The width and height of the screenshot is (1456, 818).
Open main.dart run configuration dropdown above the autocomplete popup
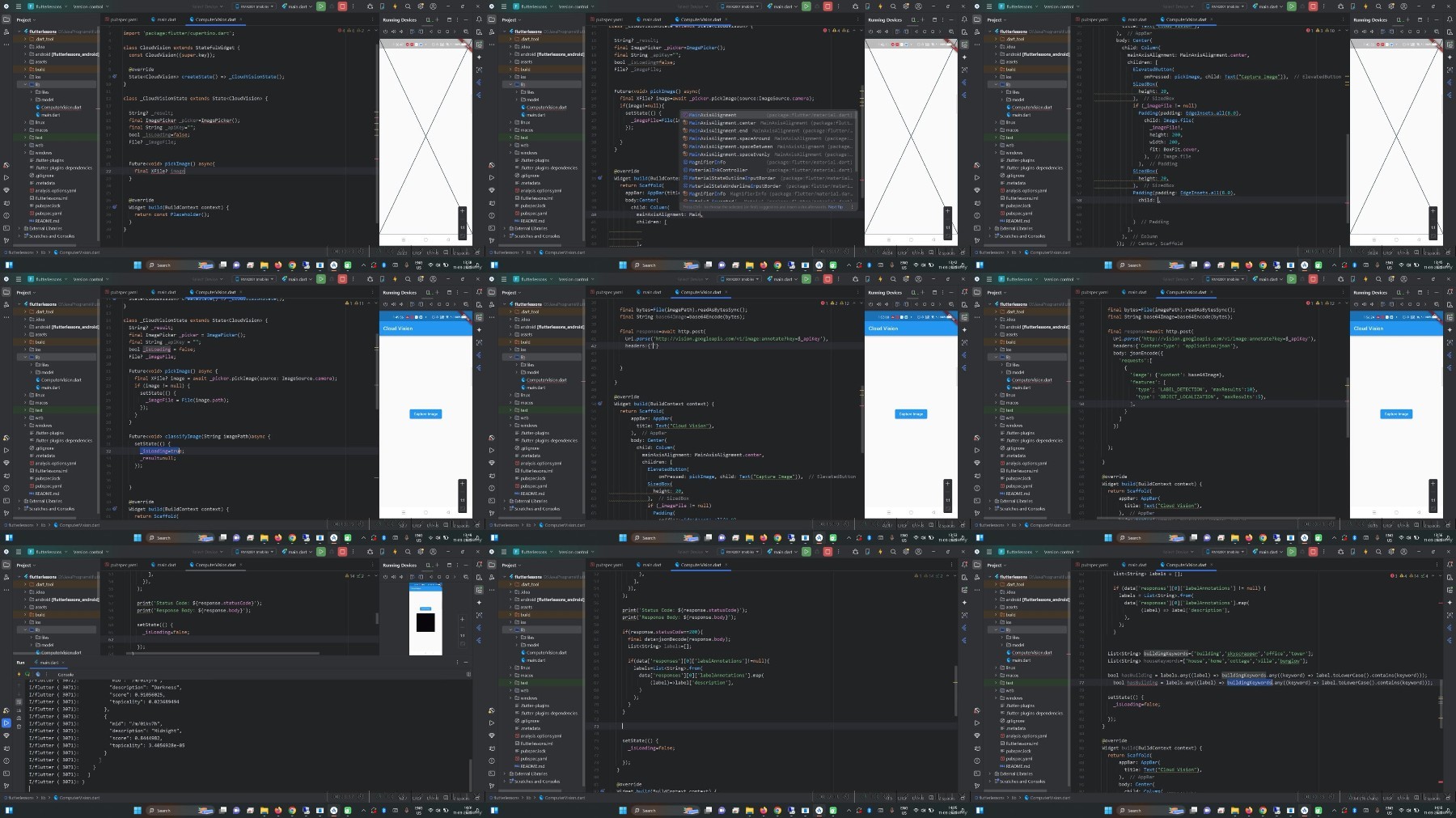pyautogui.click(x=784, y=6)
